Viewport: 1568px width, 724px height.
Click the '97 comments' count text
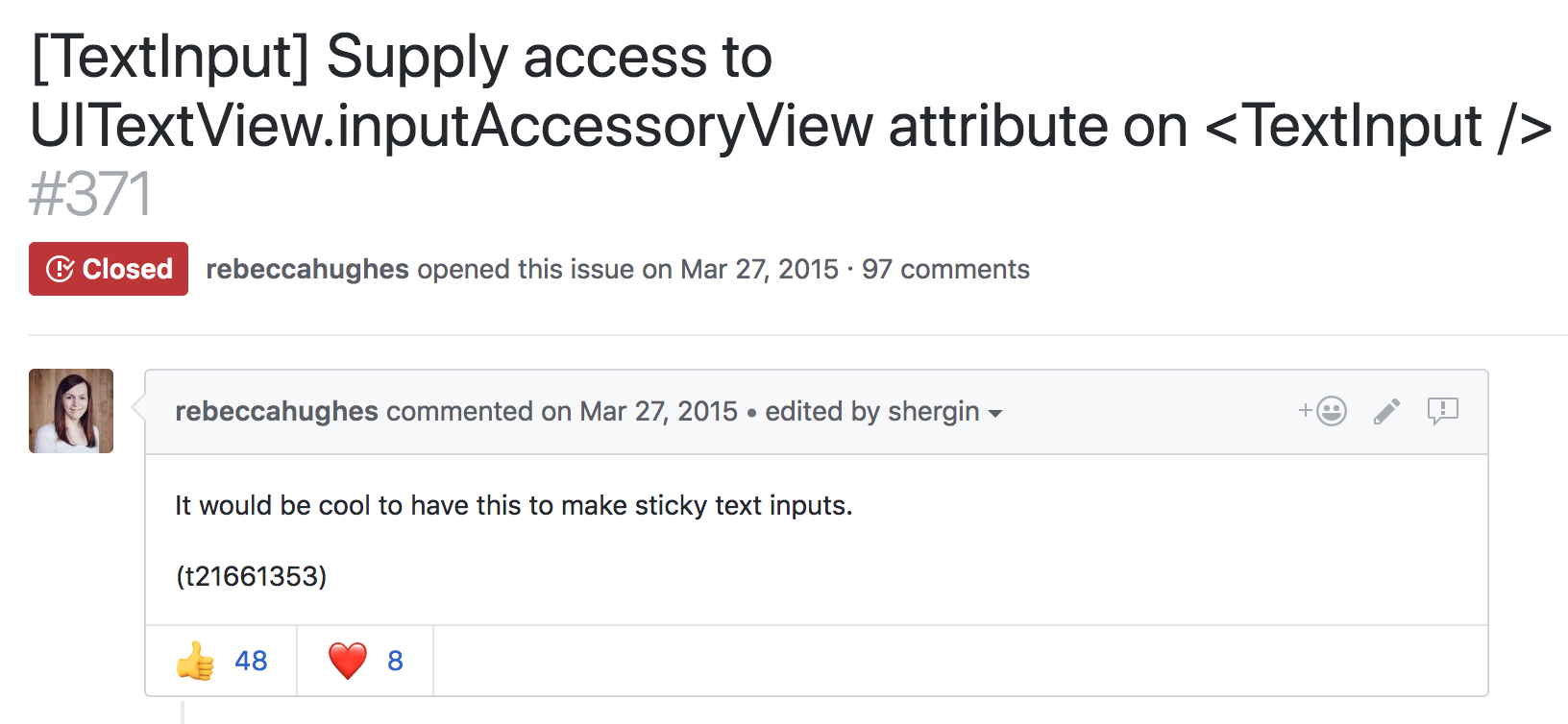945,269
